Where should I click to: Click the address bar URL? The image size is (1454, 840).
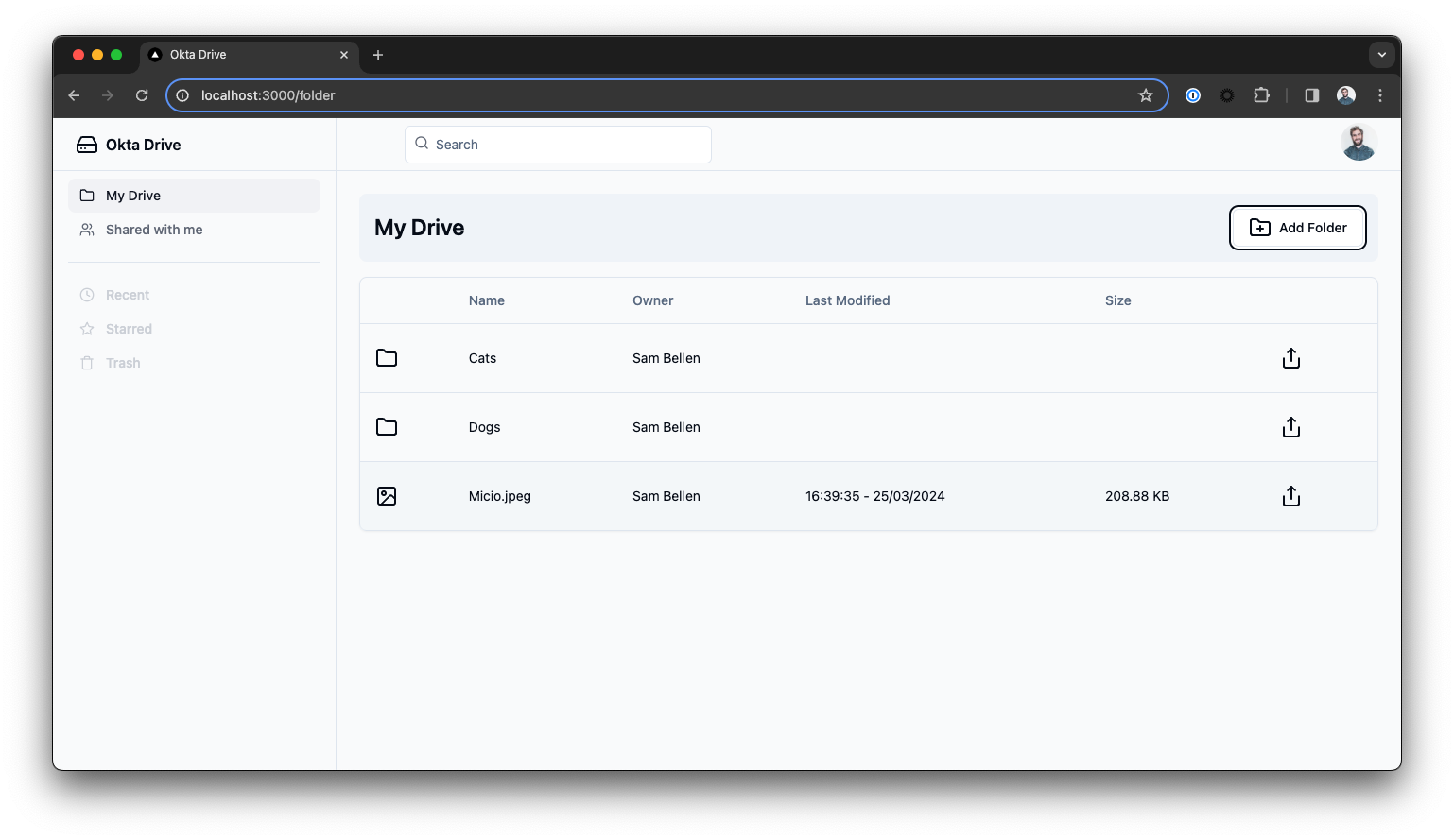[x=268, y=95]
